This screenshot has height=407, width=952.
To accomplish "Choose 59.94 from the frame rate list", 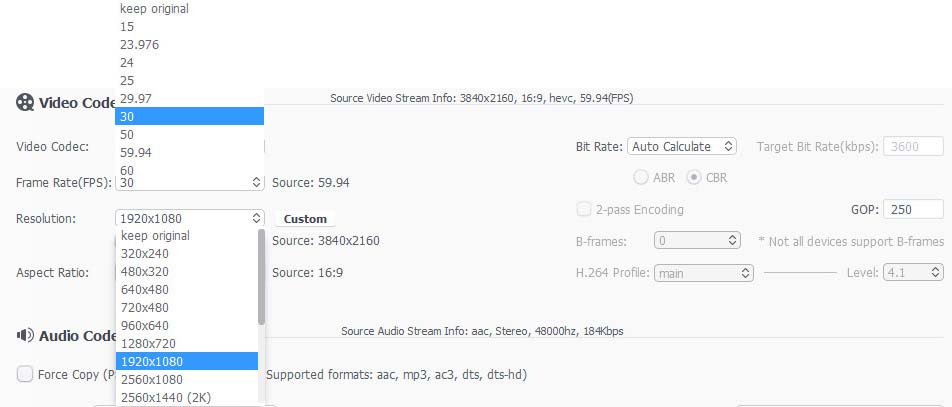I will click(x=136, y=152).
